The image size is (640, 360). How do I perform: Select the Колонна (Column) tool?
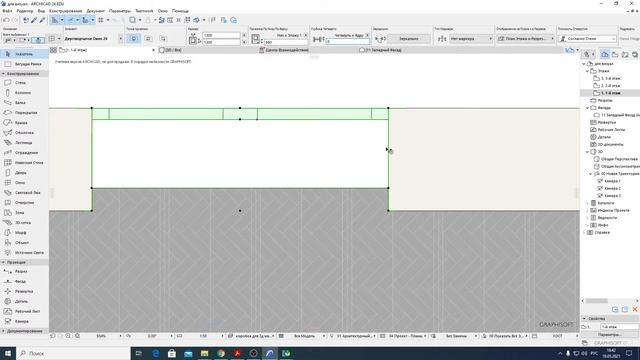[x=24, y=93]
